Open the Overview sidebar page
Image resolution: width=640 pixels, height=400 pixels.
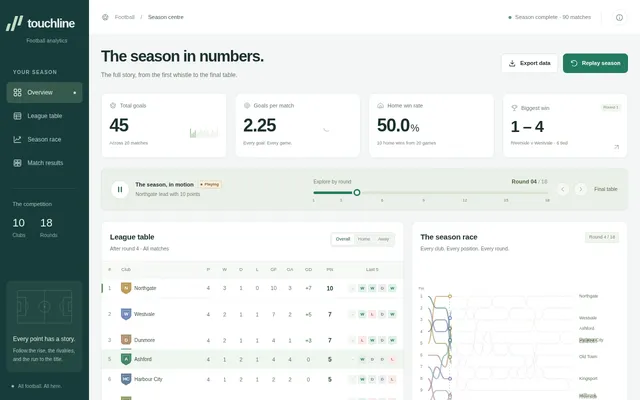coord(44,92)
